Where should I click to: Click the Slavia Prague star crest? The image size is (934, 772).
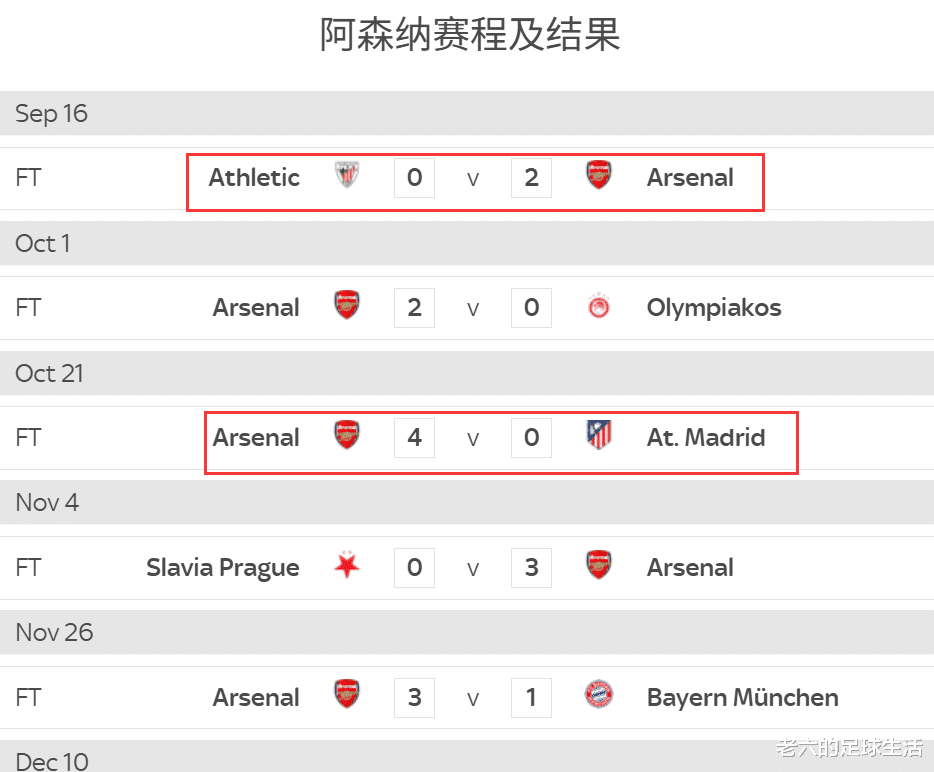(347, 567)
